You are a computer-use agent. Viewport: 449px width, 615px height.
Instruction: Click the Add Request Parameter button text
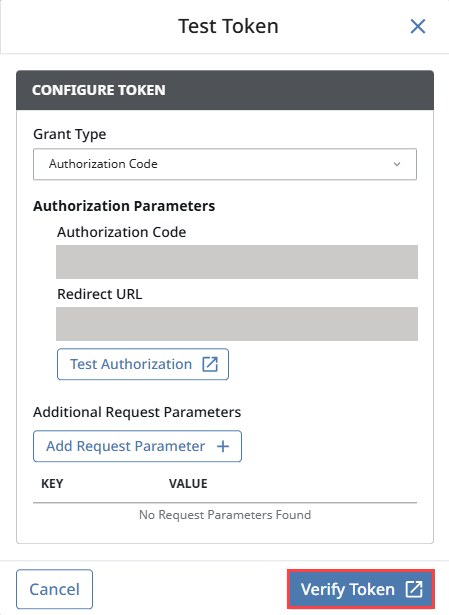(125, 446)
